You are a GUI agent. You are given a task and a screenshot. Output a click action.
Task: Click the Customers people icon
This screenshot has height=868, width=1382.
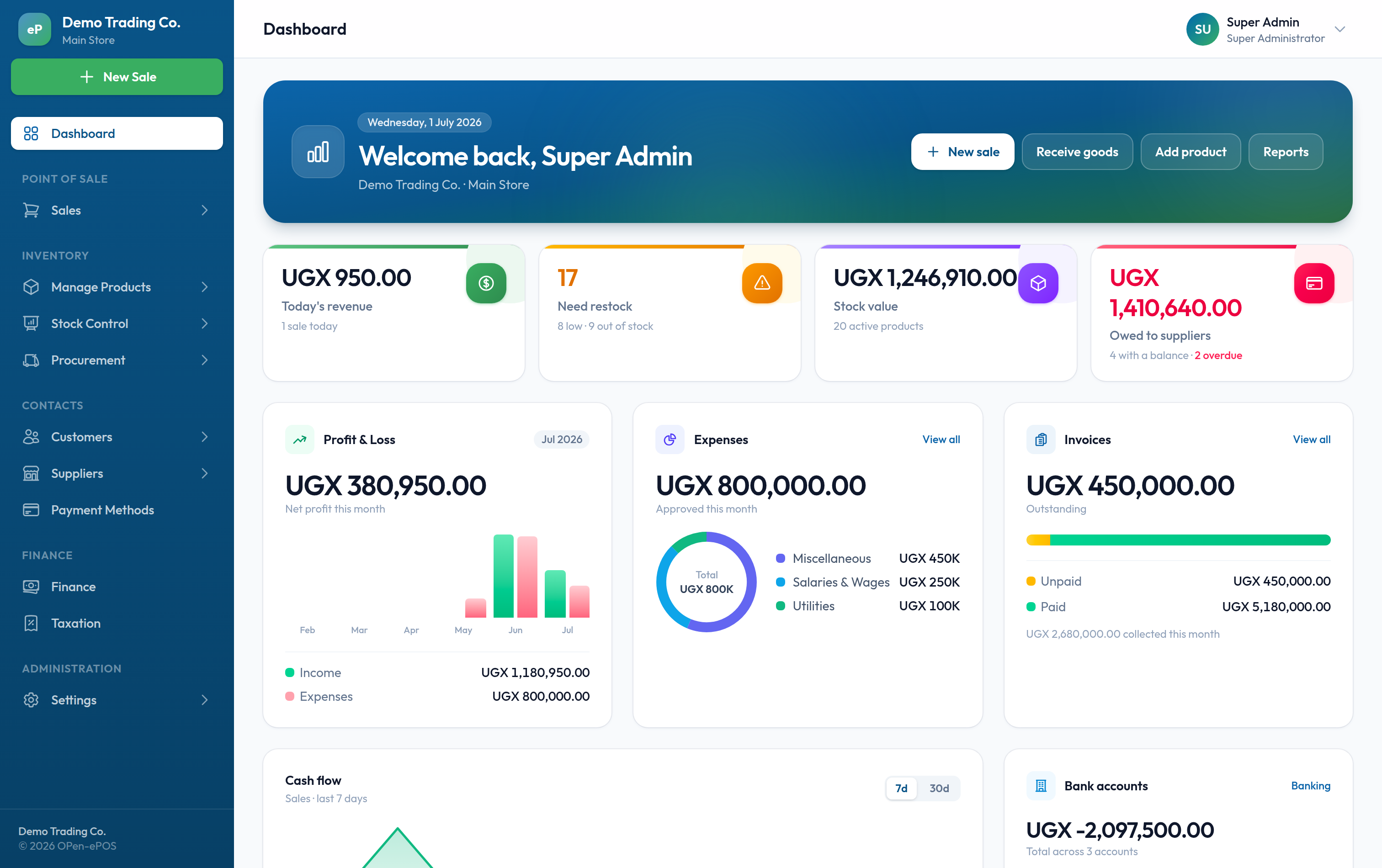31,437
